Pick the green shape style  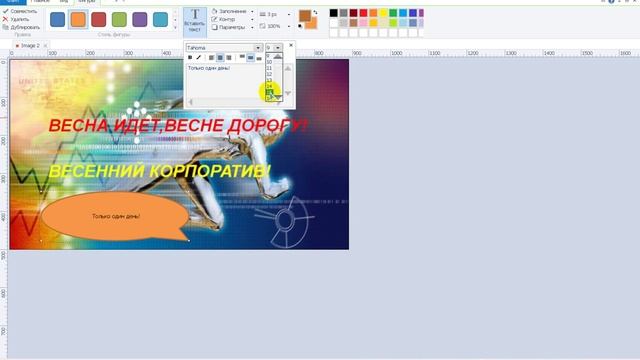point(119,19)
